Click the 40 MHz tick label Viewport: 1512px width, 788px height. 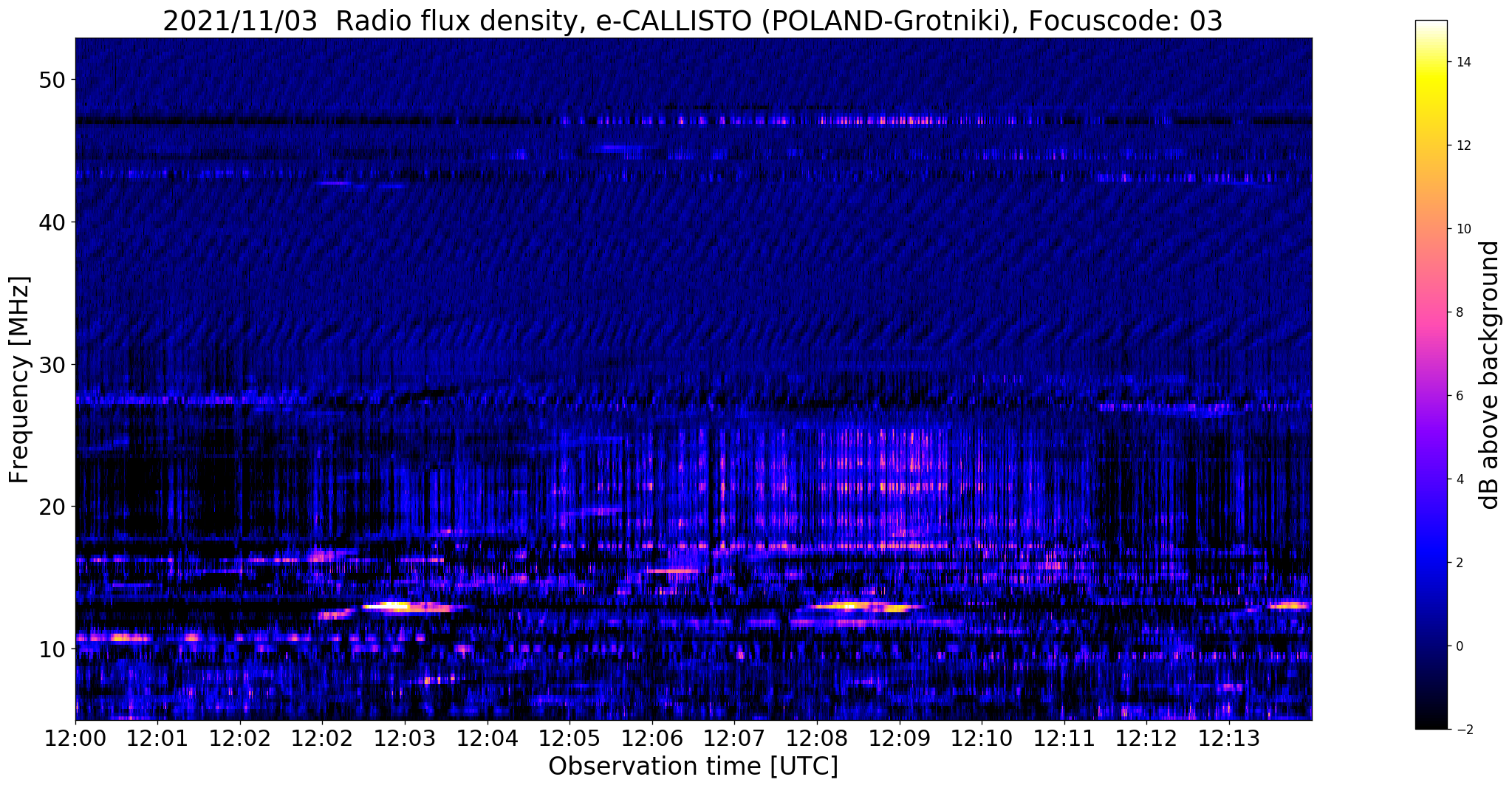tap(51, 222)
